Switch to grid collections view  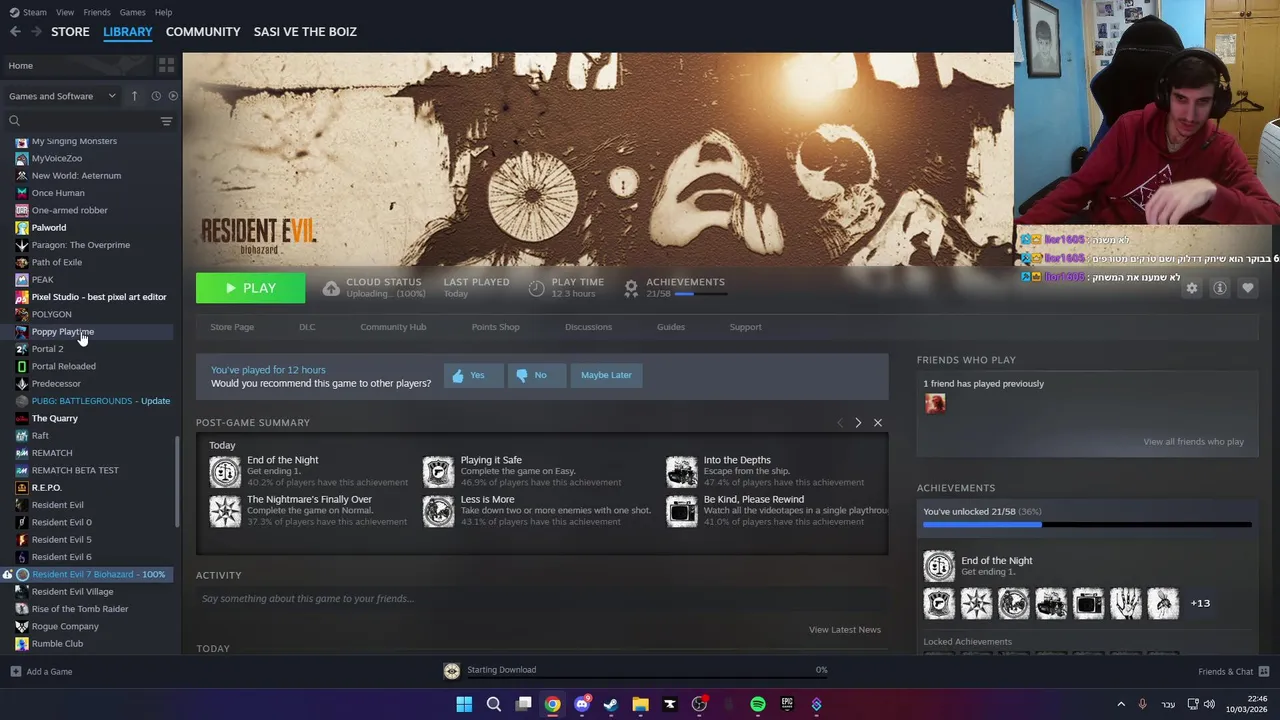166,65
